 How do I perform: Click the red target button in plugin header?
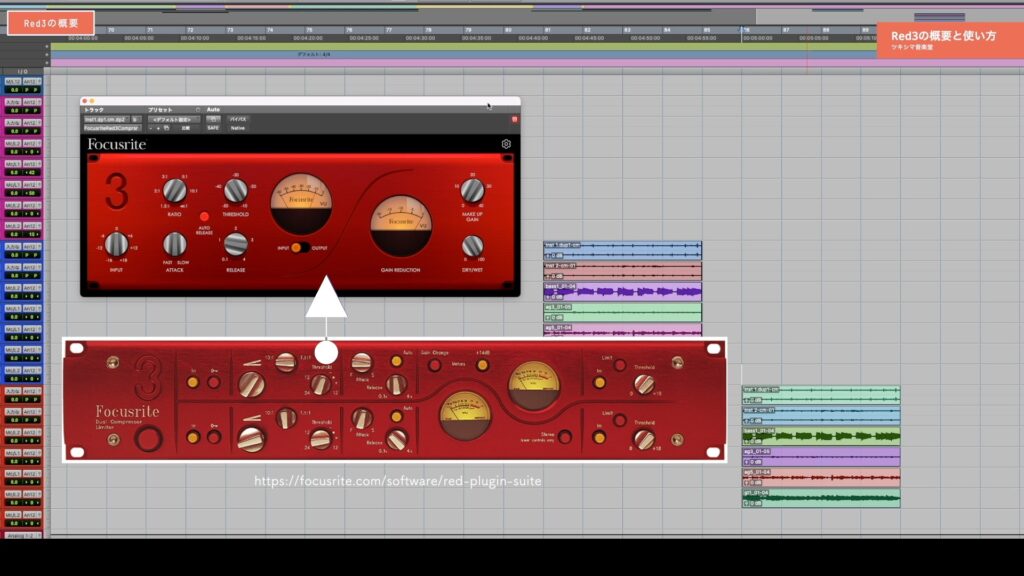click(x=514, y=120)
